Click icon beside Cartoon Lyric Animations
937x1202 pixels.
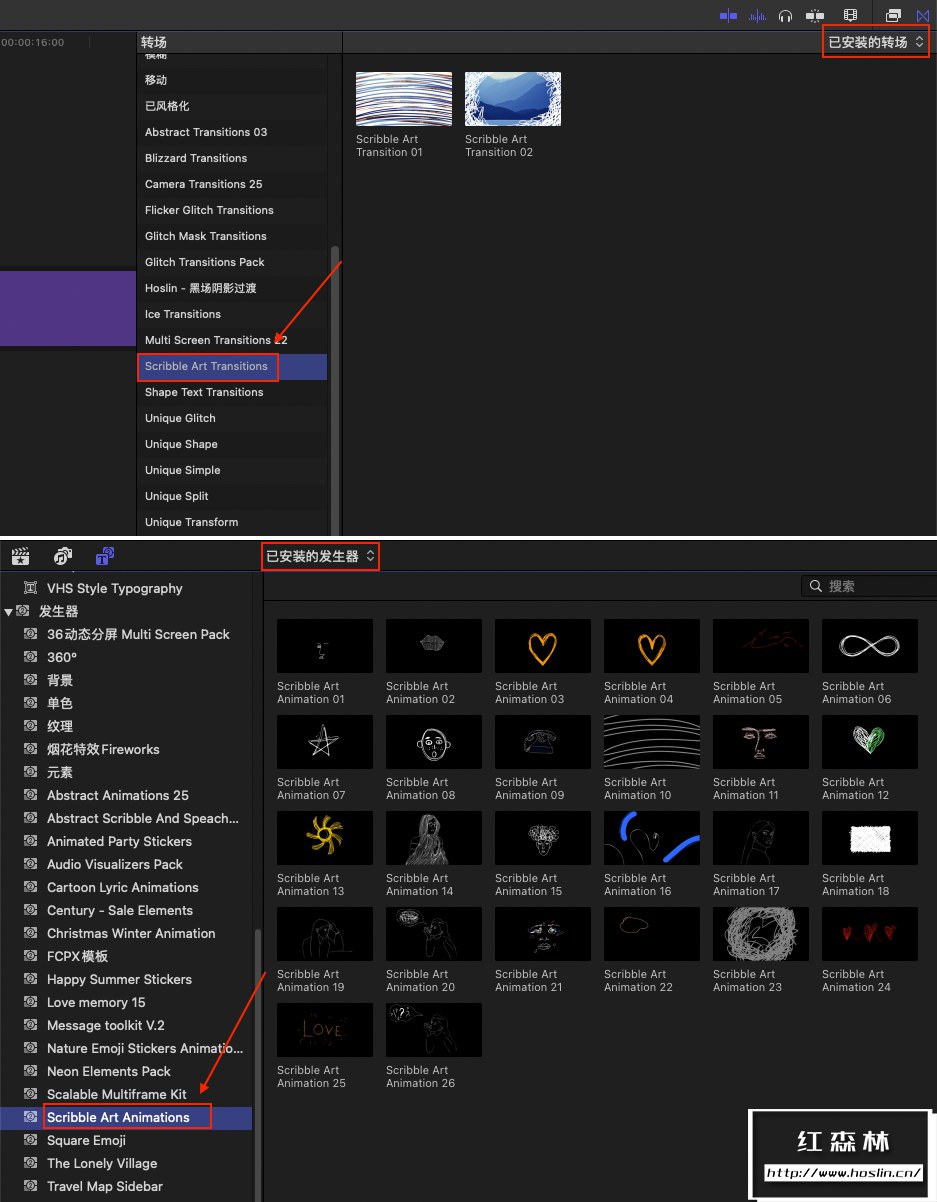click(31, 887)
